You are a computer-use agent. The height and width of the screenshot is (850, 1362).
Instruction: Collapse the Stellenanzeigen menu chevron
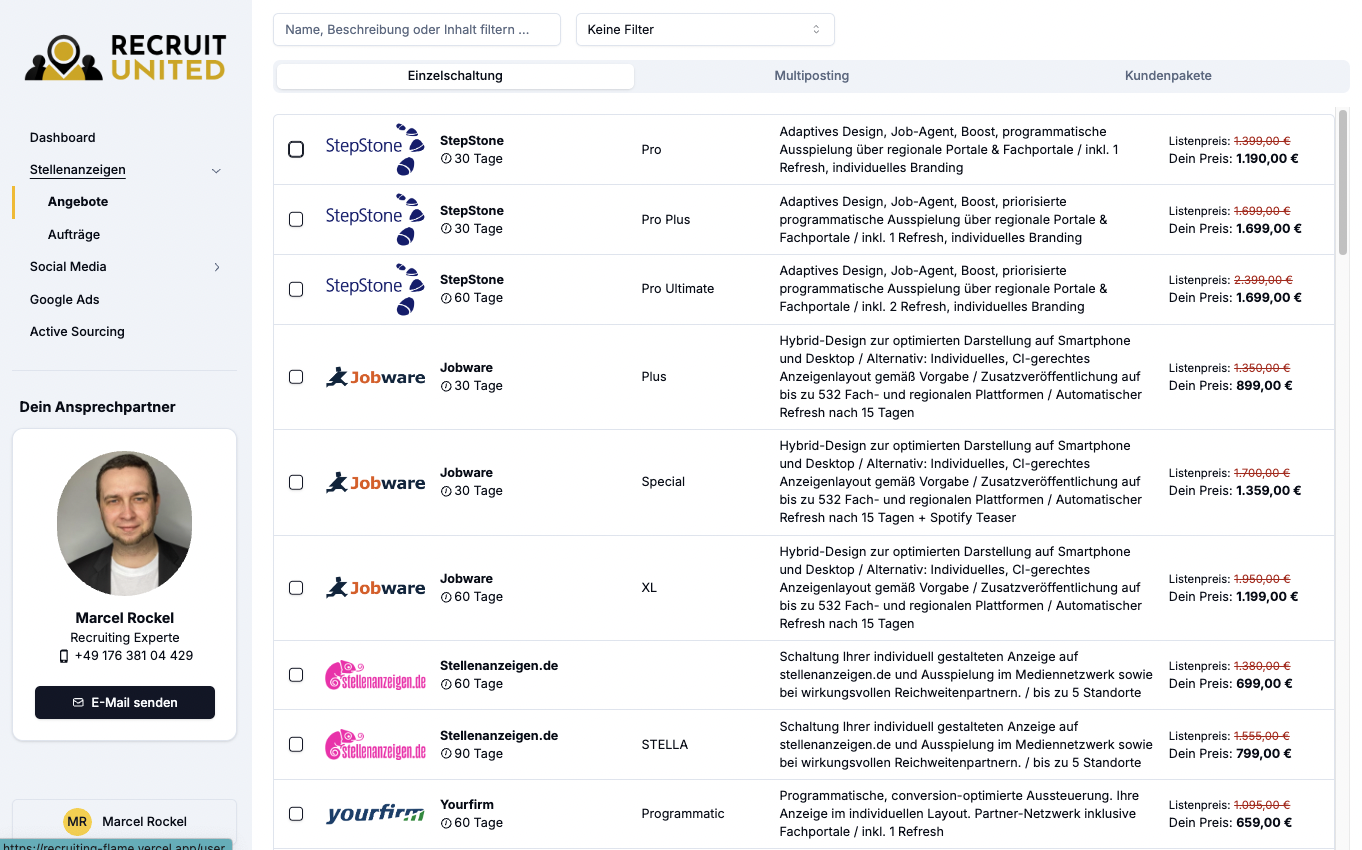pos(216,171)
